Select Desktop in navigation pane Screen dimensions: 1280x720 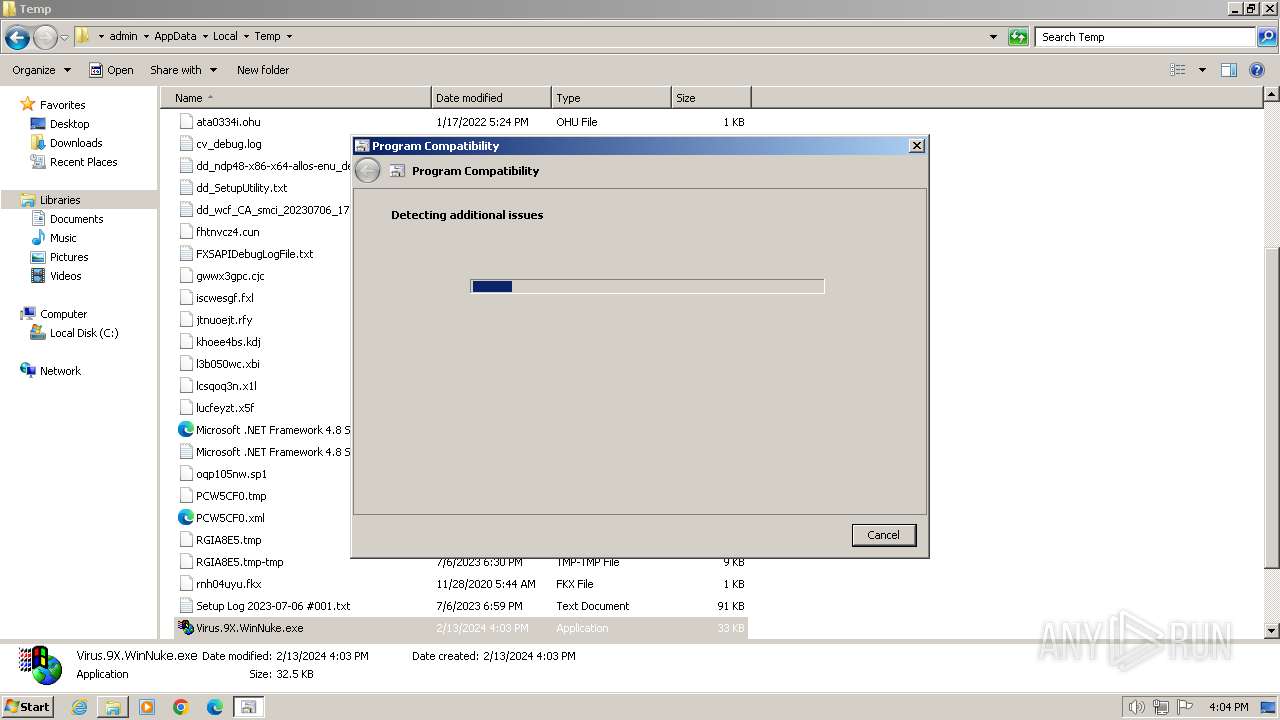tap(69, 124)
